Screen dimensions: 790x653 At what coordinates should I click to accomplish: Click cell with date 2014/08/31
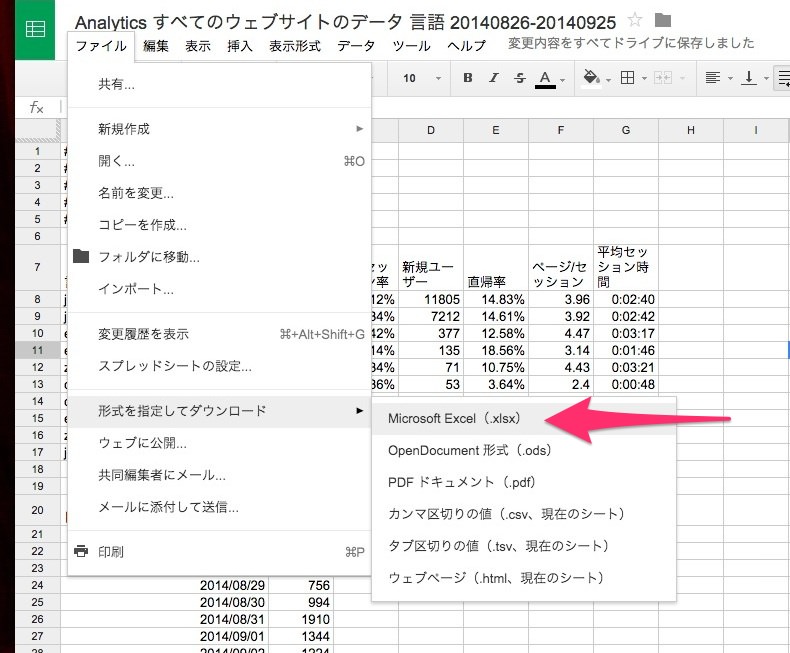[164, 619]
